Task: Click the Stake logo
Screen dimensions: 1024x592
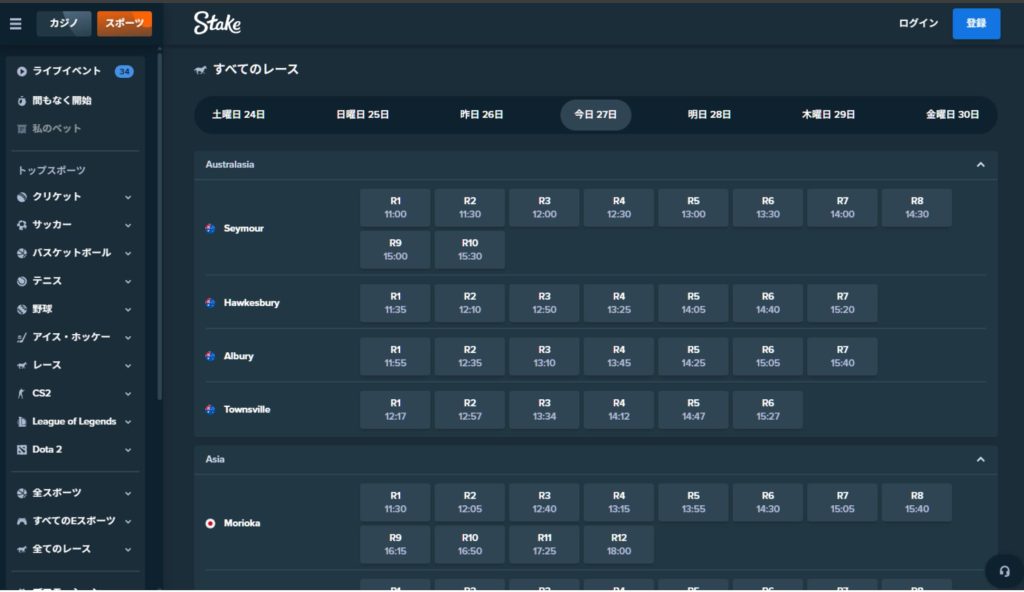Action: 217,23
